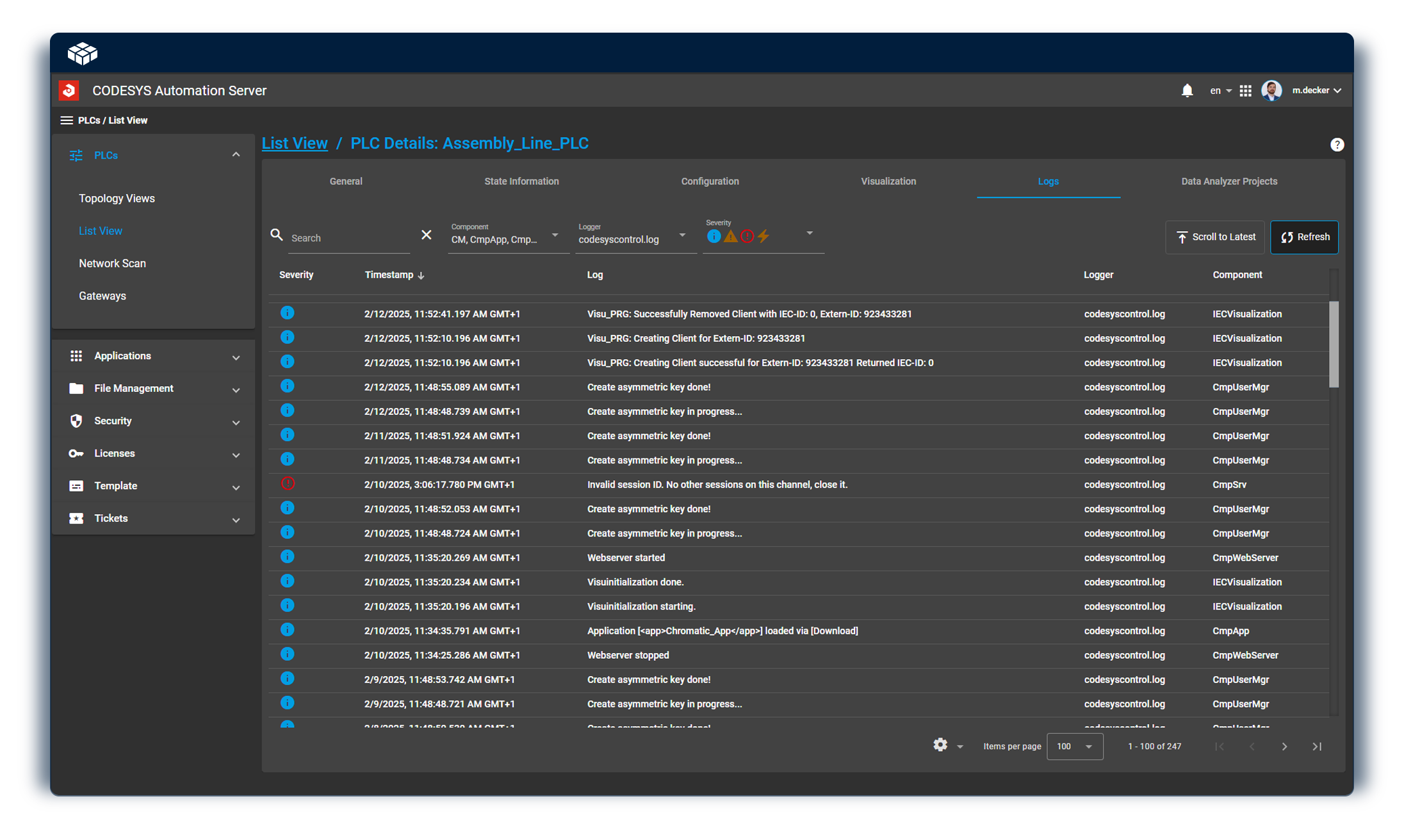The height and width of the screenshot is (840, 1404).
Task: Open the Logger codesyscontrol.log dropdown
Action: [x=682, y=236]
